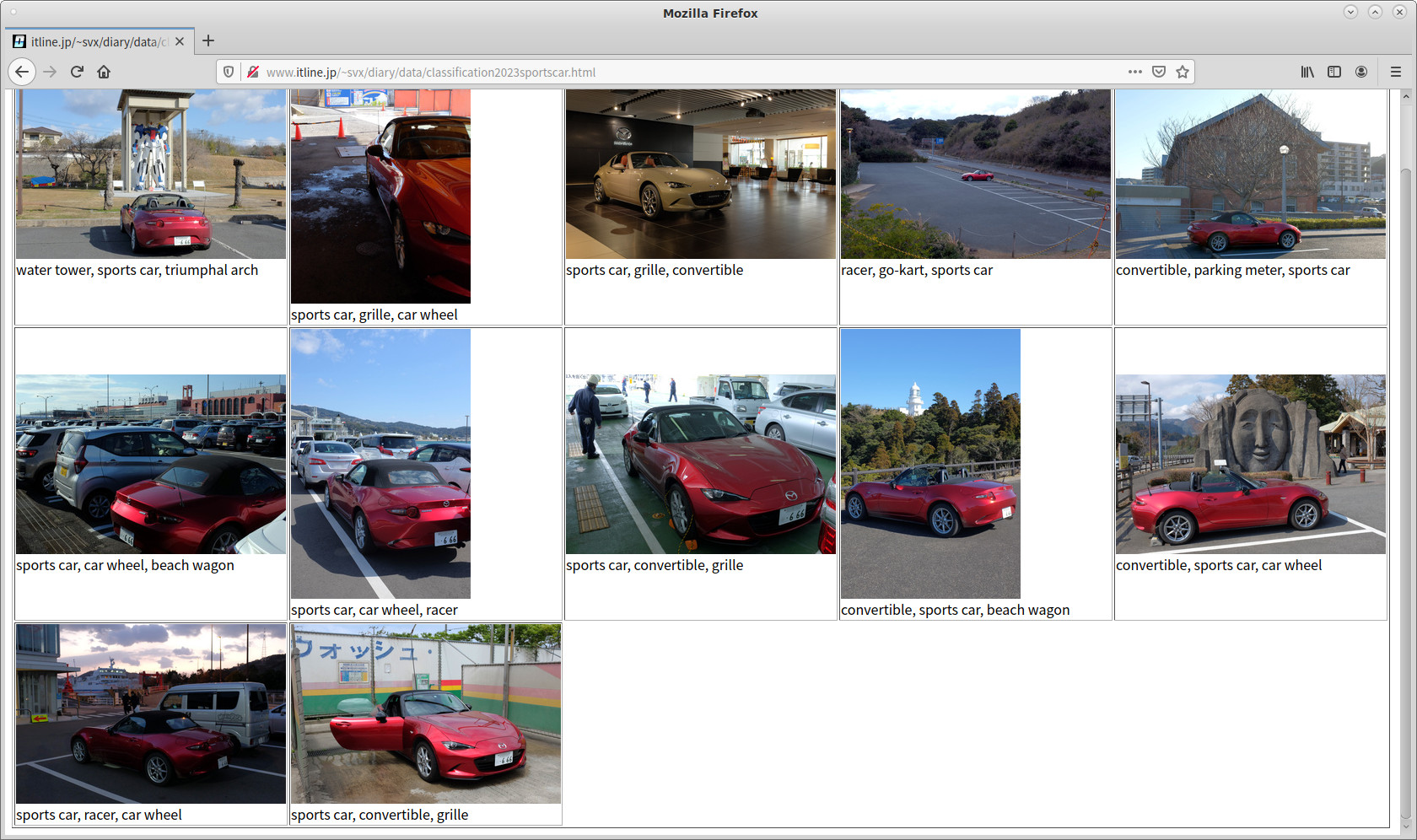Open a new tab with plus button

[x=208, y=40]
